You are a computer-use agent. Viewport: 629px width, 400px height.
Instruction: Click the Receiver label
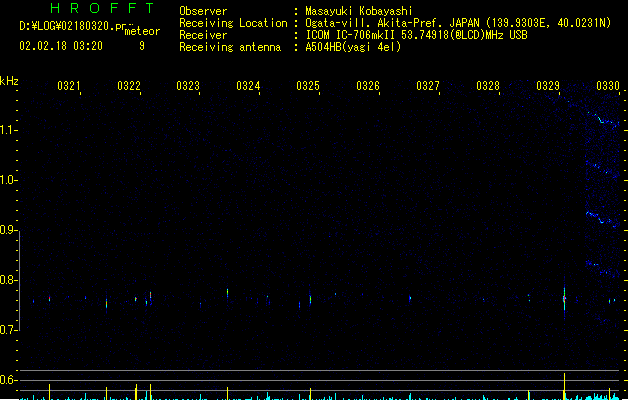(x=203, y=35)
